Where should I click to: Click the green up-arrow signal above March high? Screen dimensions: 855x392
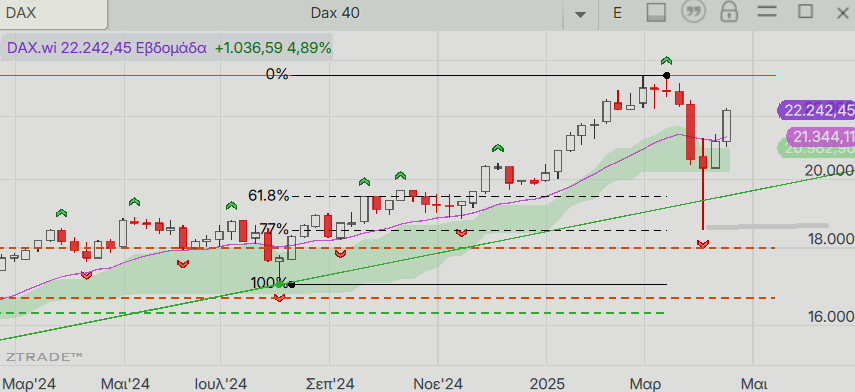[x=666, y=61]
